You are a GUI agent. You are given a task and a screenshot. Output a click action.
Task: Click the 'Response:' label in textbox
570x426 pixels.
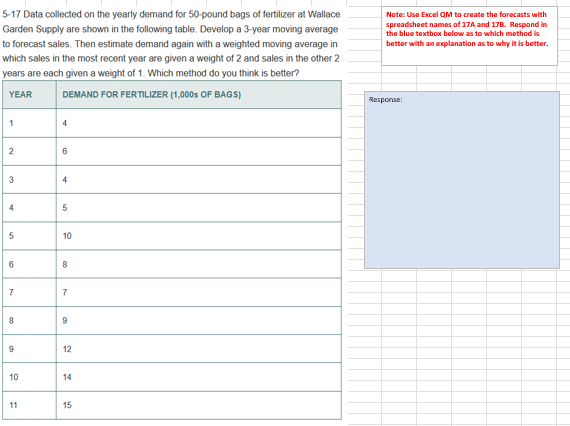[x=385, y=100]
